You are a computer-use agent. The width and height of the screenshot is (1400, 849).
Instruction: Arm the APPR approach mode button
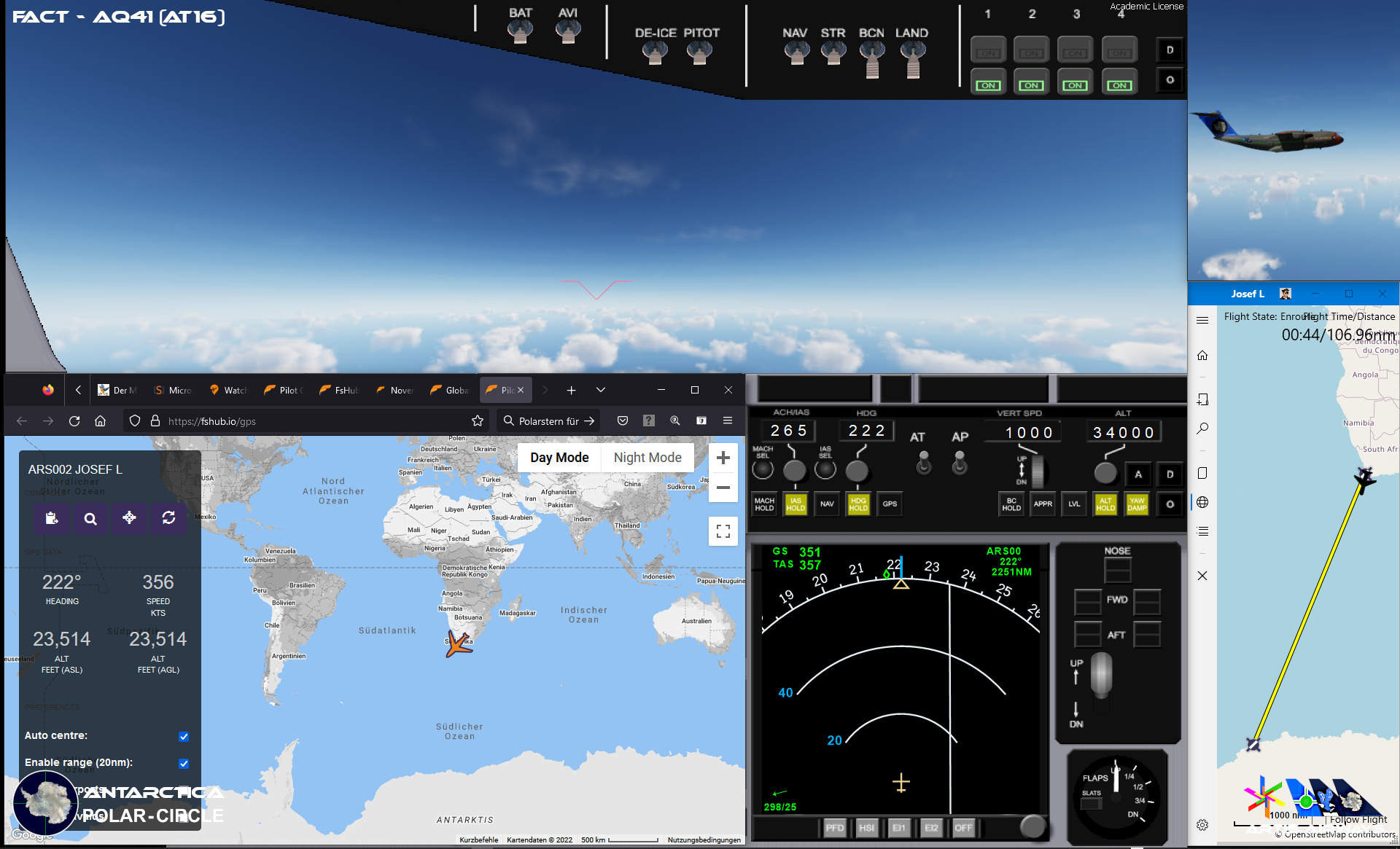[x=1043, y=504]
